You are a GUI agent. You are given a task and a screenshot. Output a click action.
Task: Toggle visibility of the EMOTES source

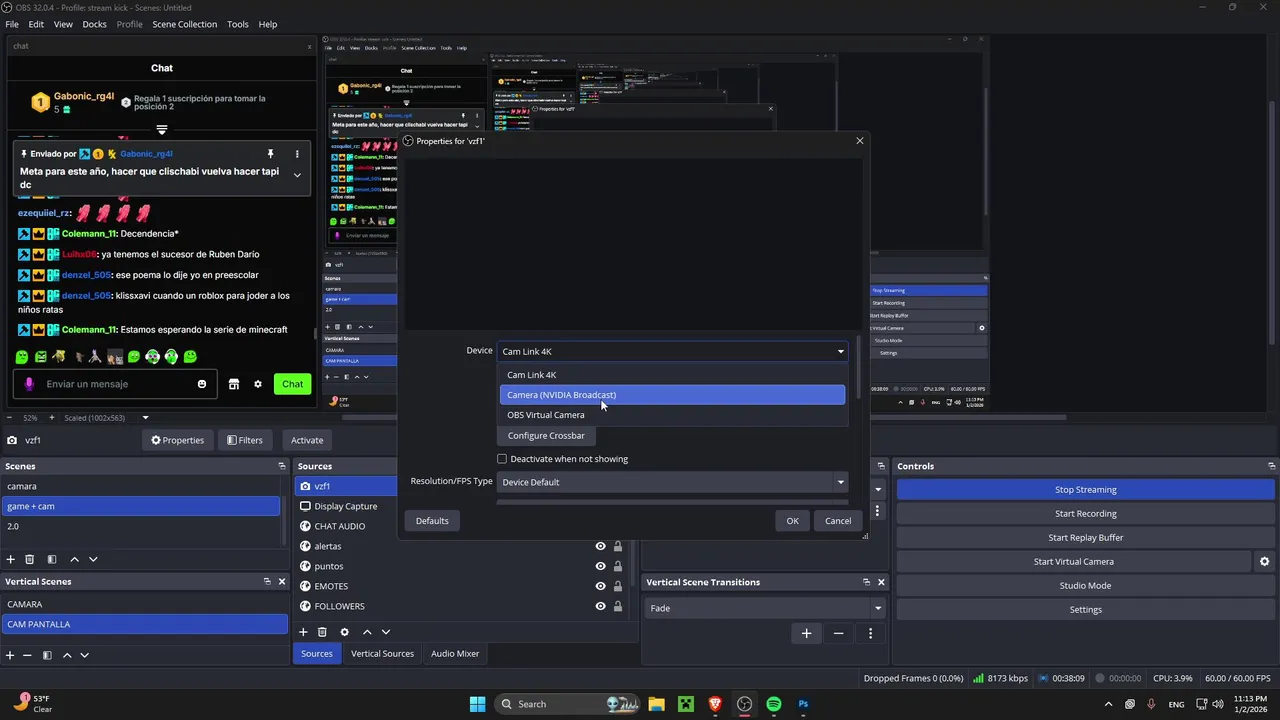(x=600, y=586)
